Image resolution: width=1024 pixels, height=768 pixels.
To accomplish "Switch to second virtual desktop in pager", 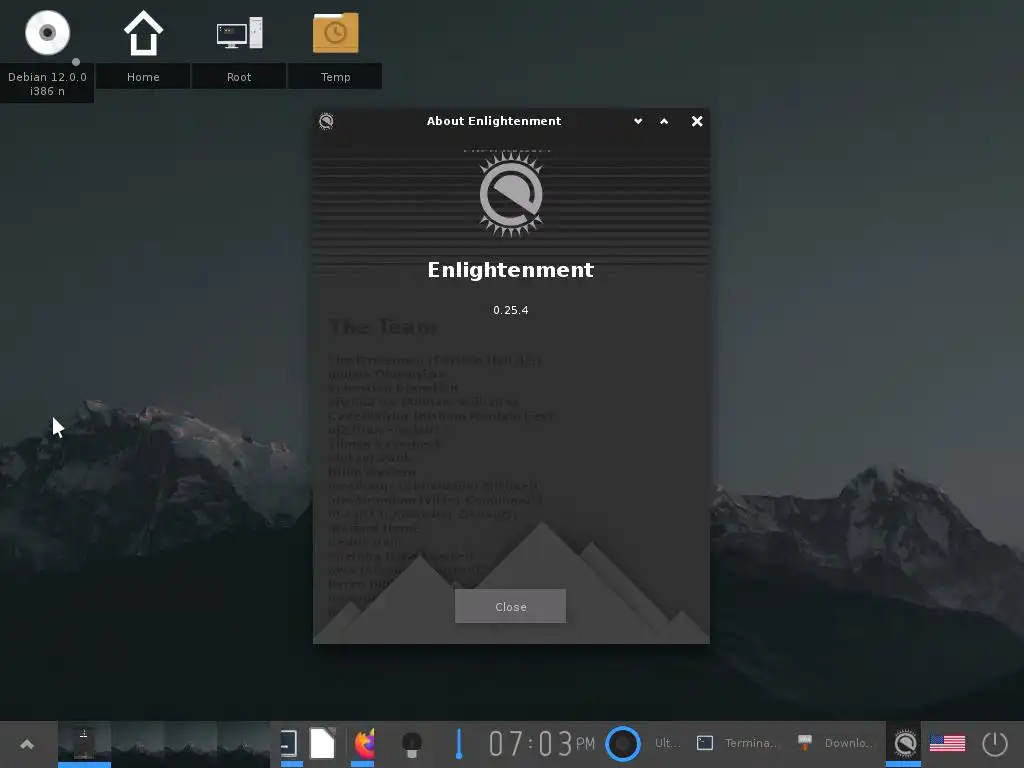I will (x=137, y=744).
